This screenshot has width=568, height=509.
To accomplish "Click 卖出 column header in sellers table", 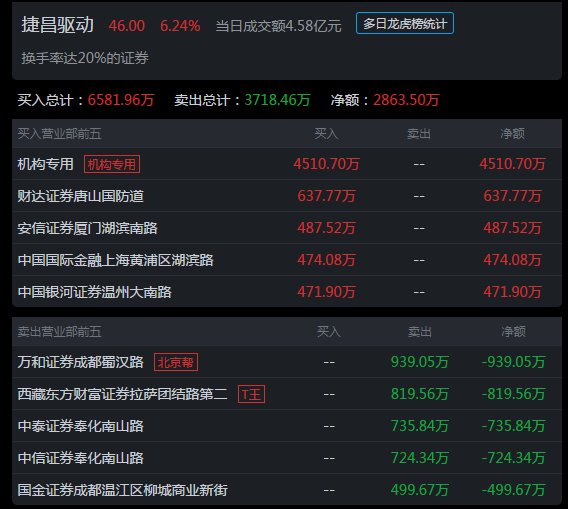I will [x=420, y=331].
